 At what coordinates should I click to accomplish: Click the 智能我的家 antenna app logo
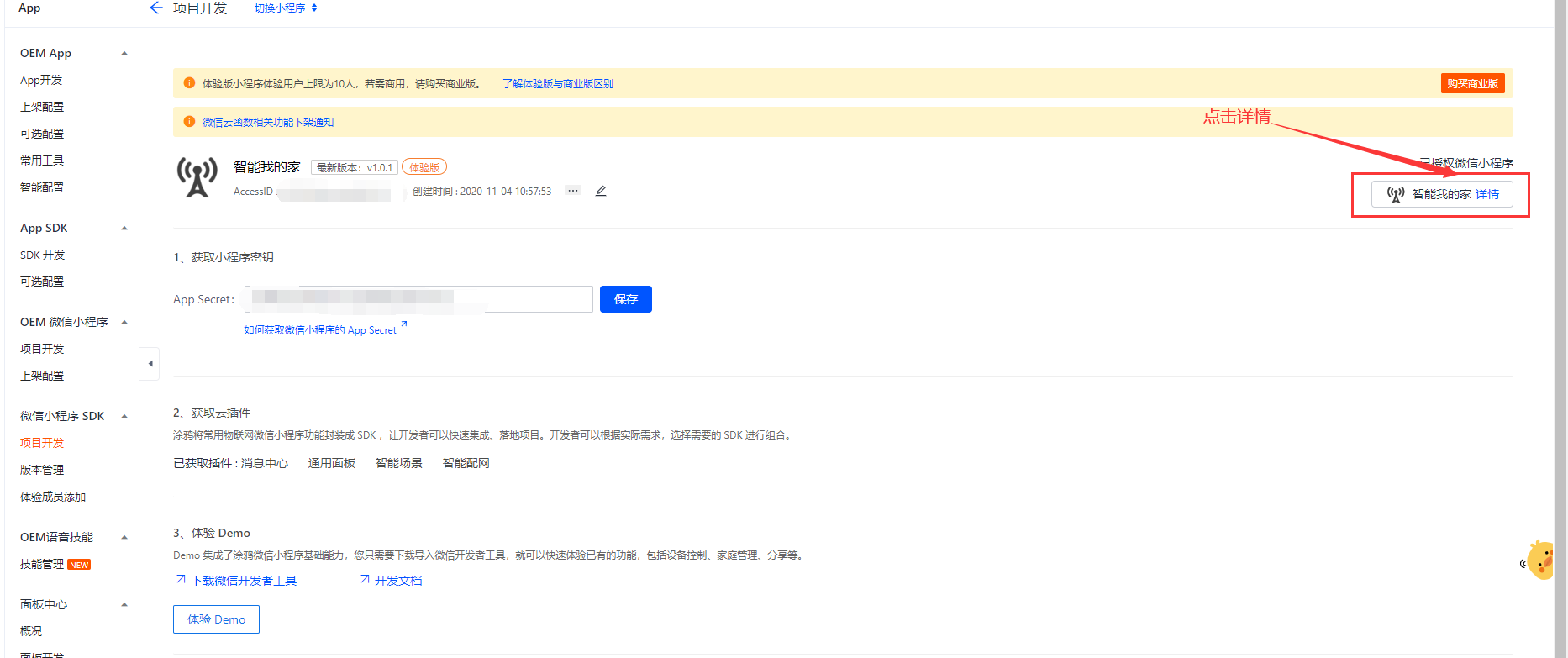[x=197, y=176]
